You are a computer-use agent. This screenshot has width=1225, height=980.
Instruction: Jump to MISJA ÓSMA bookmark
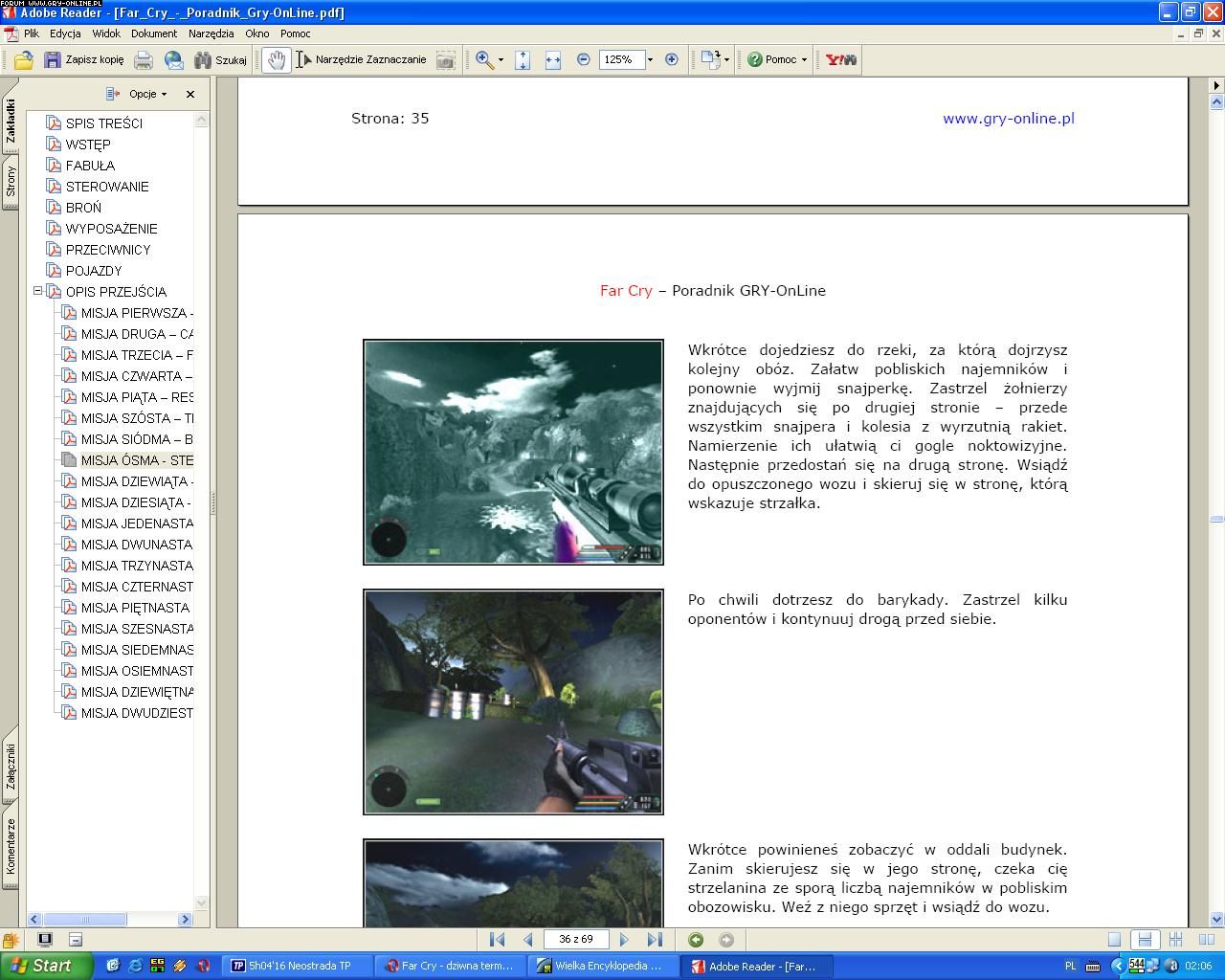(137, 460)
